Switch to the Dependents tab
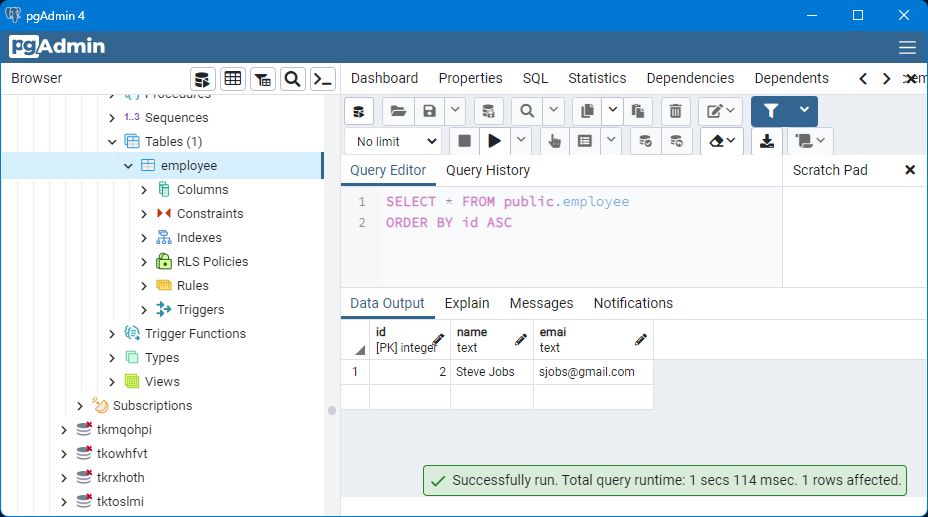This screenshot has width=928, height=517. click(791, 78)
